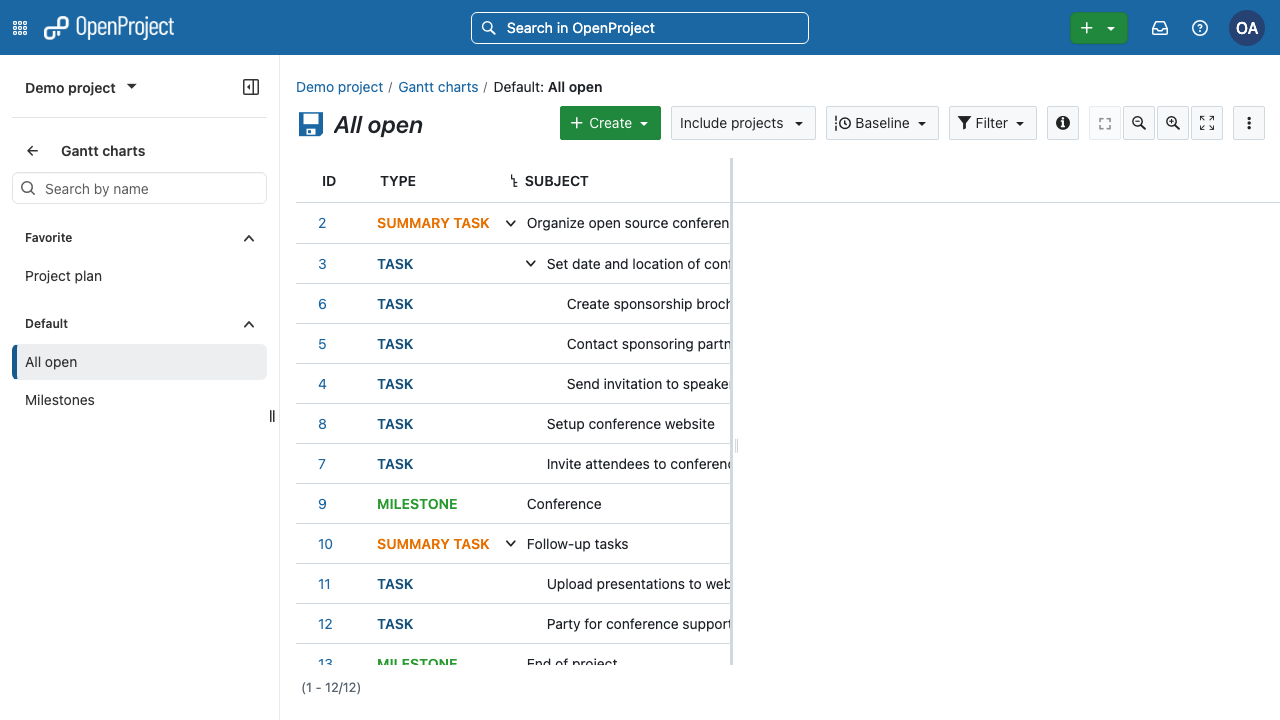The height and width of the screenshot is (720, 1280).
Task: Click the All open page title
Action: (x=378, y=125)
